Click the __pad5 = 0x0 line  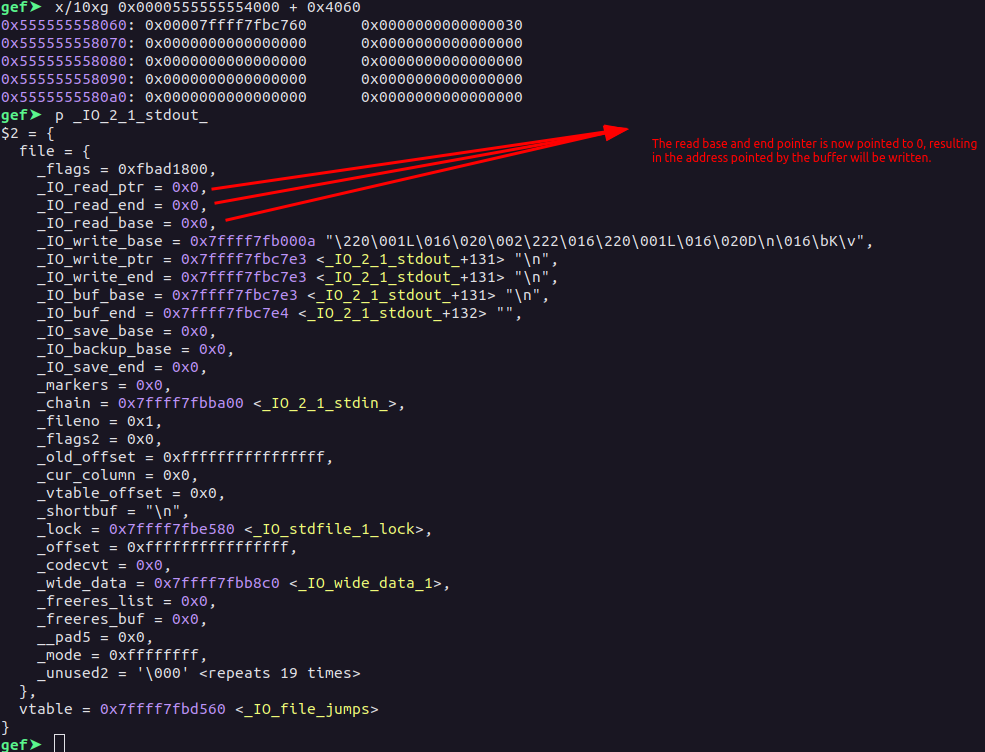click(95, 638)
